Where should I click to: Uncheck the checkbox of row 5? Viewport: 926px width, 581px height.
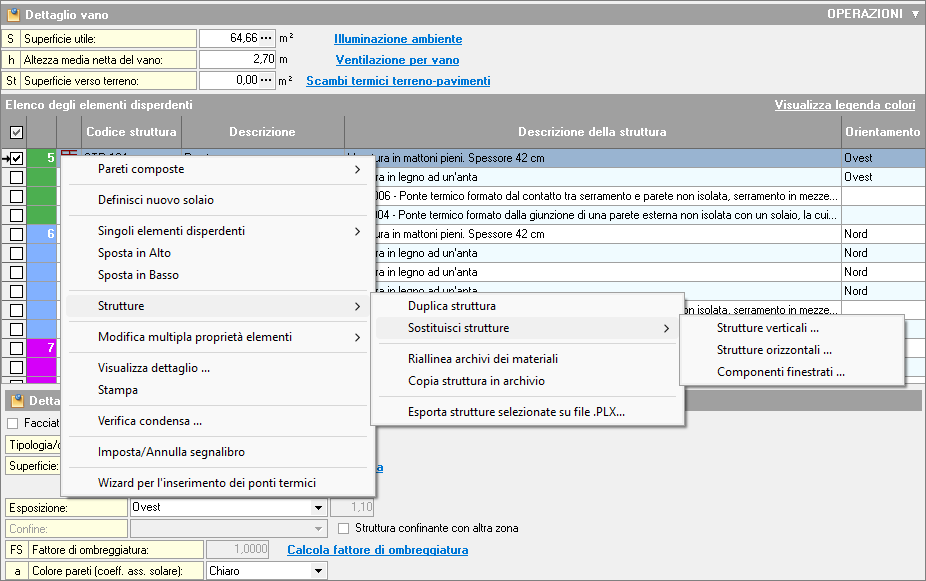pos(16,158)
